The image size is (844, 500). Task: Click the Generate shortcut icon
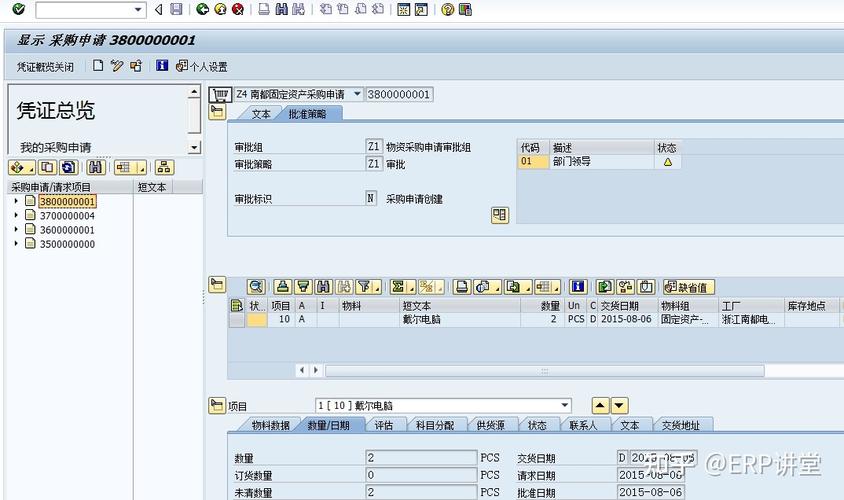pos(421,9)
